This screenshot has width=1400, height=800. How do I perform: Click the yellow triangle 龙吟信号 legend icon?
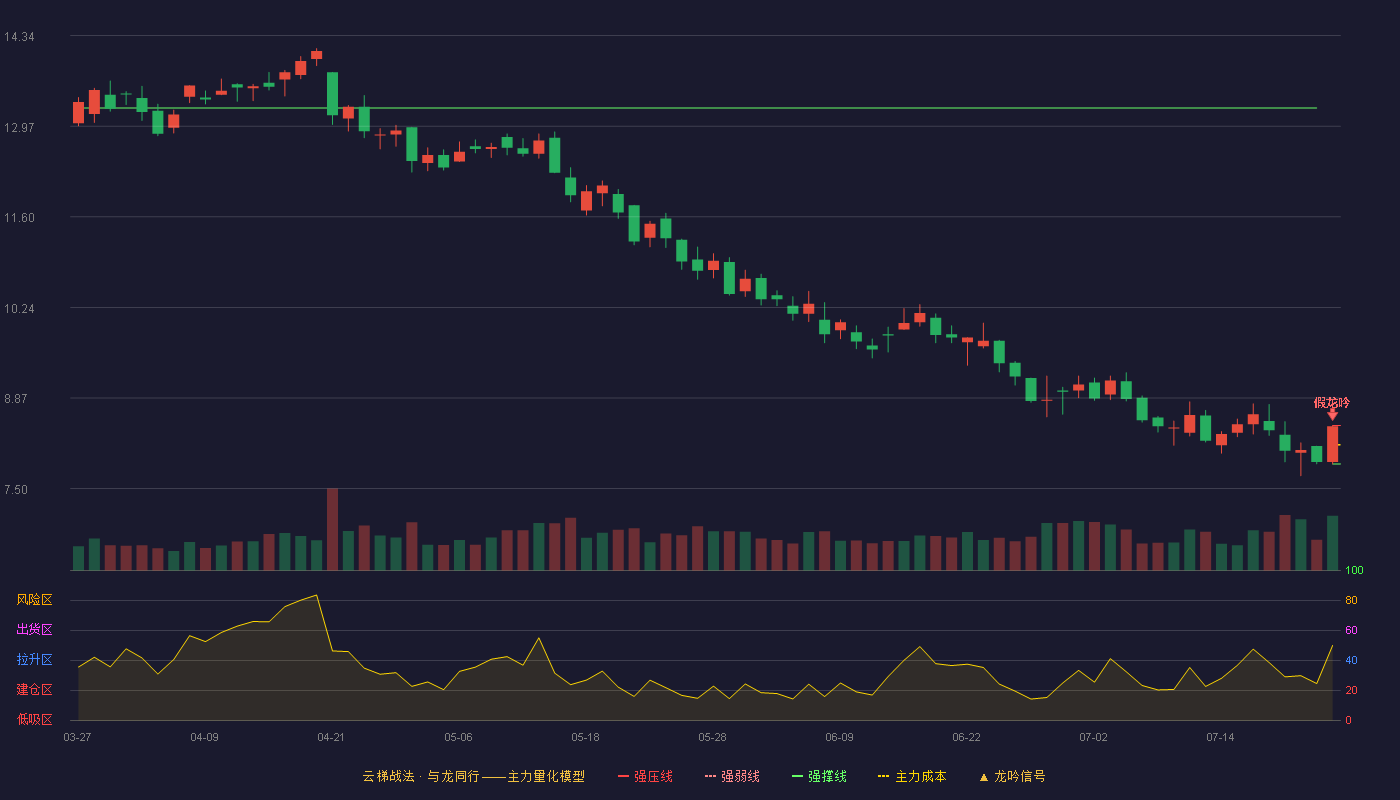click(x=983, y=777)
